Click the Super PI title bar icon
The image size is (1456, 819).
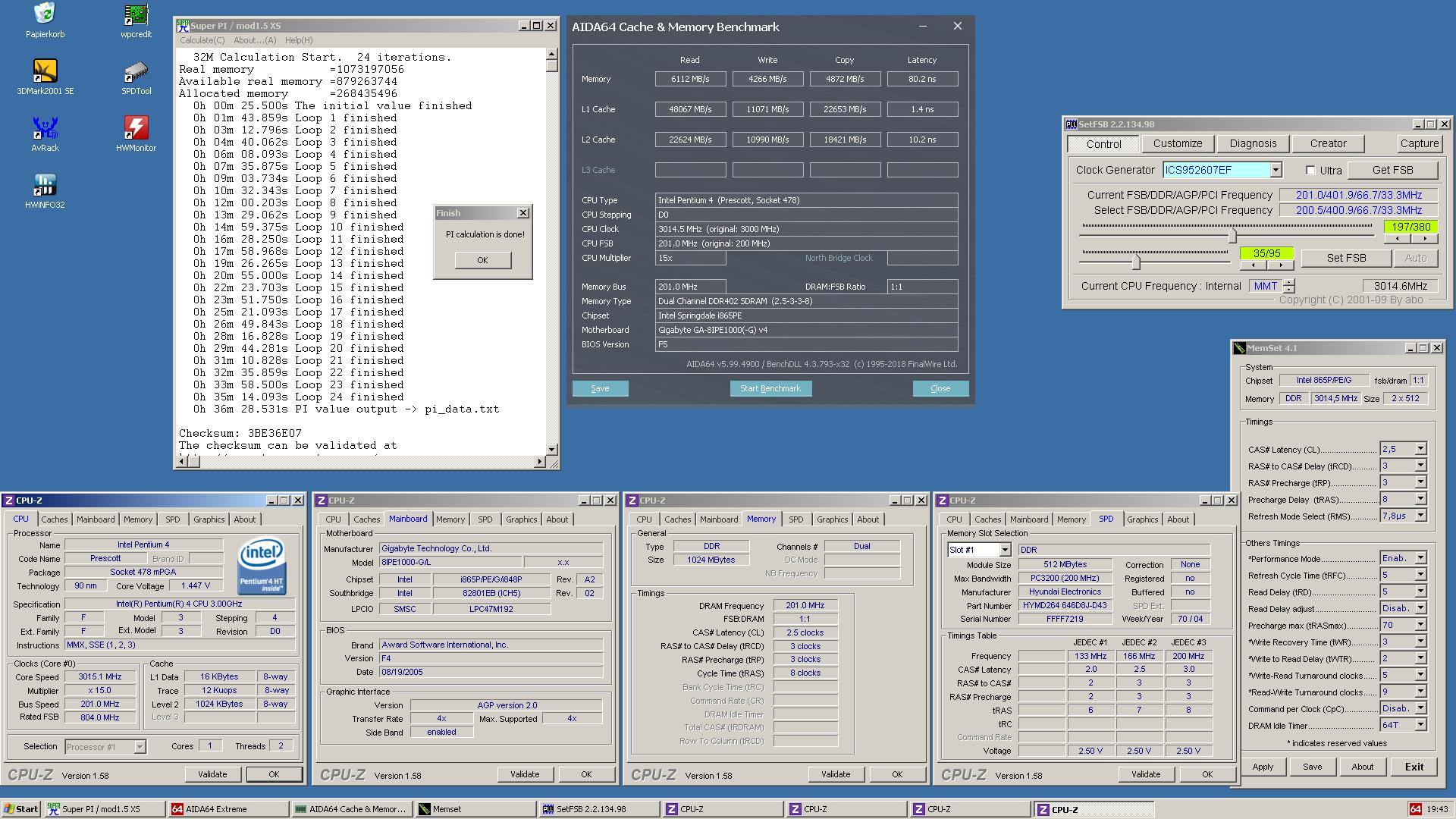pyautogui.click(x=183, y=26)
